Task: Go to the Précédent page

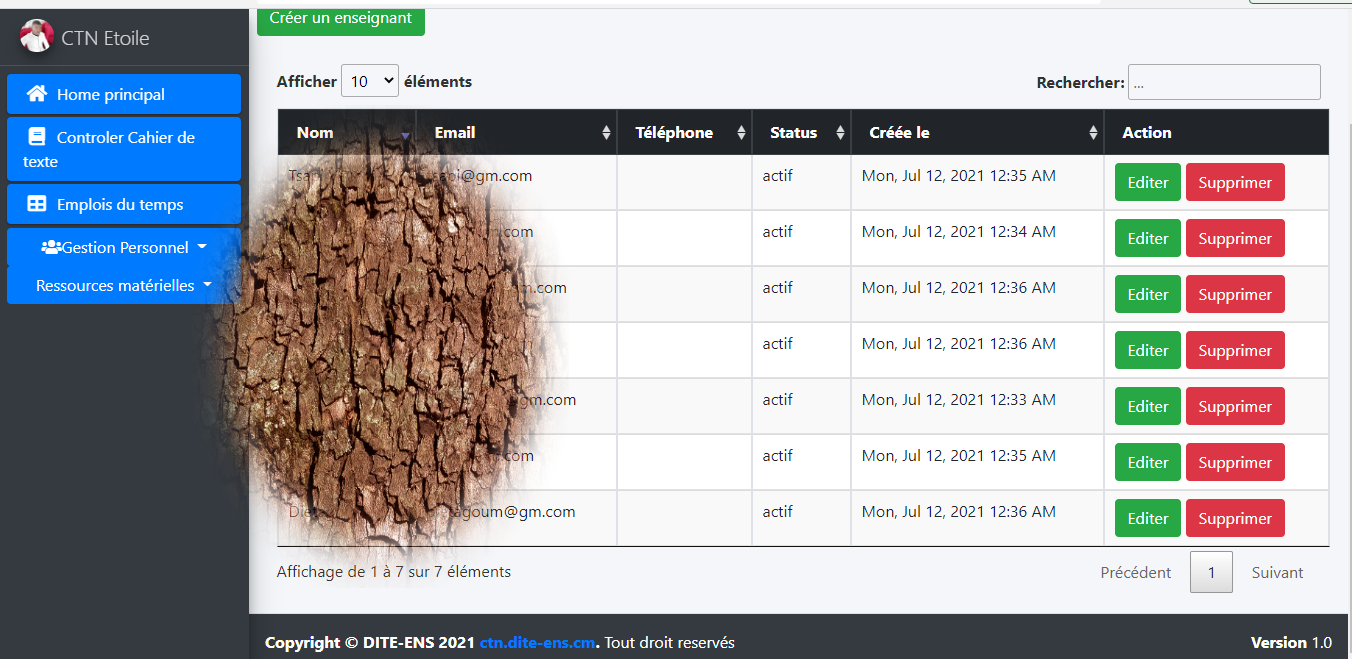Action: point(1136,572)
